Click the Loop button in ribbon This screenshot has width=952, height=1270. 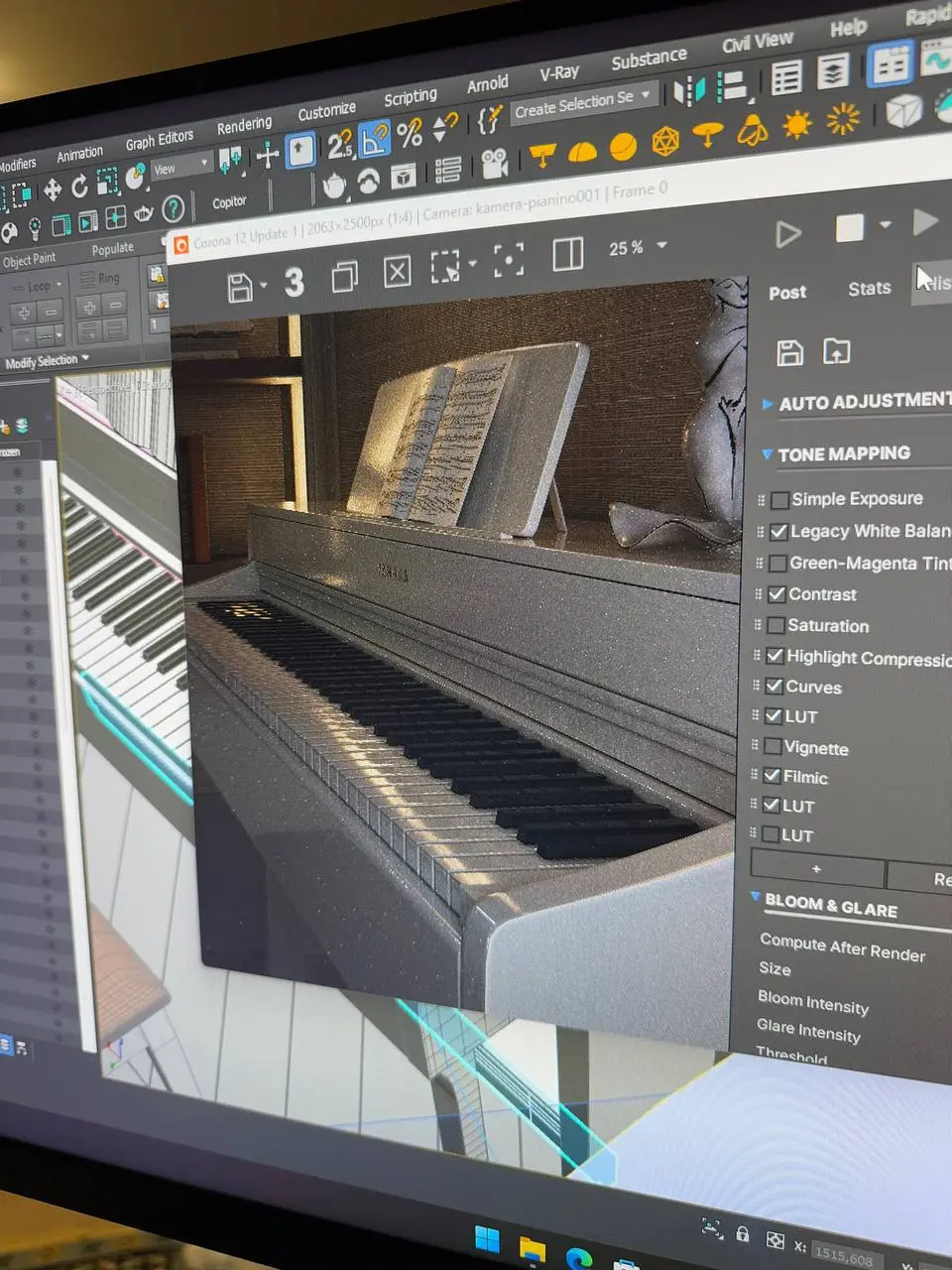[x=37, y=287]
